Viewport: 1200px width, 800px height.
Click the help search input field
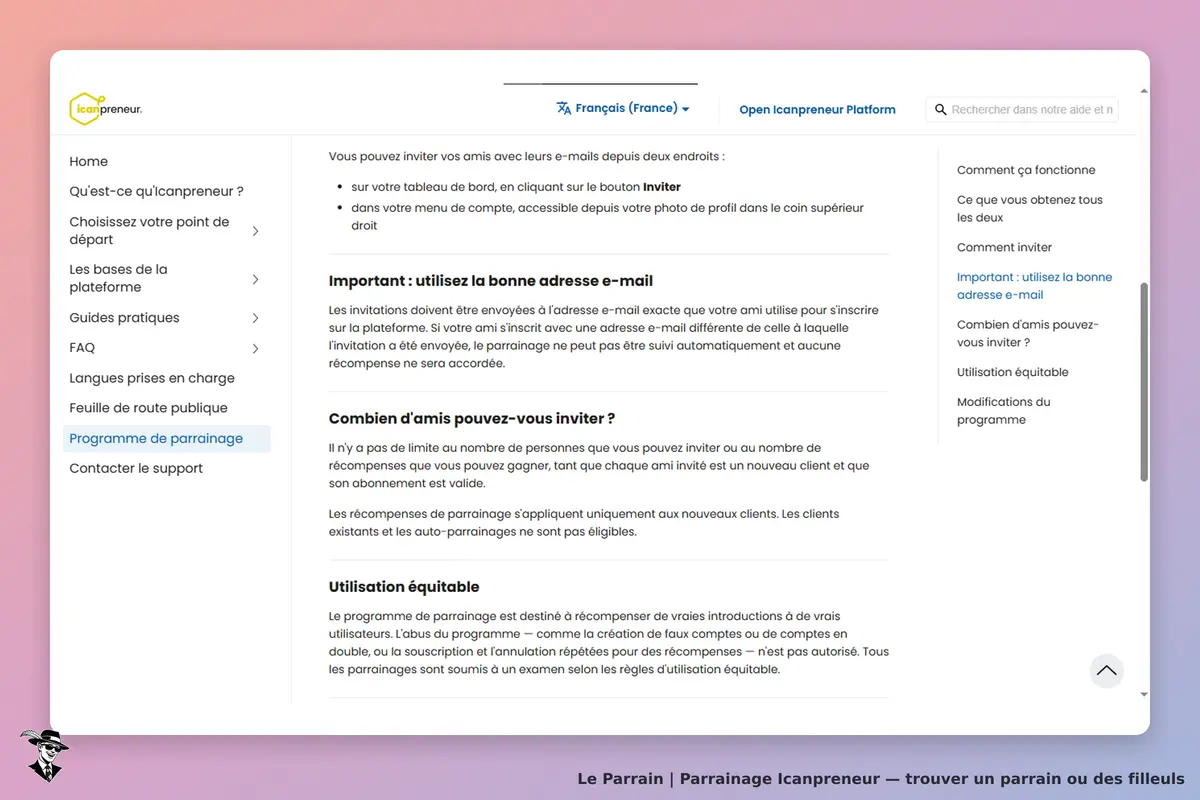pos(1022,109)
